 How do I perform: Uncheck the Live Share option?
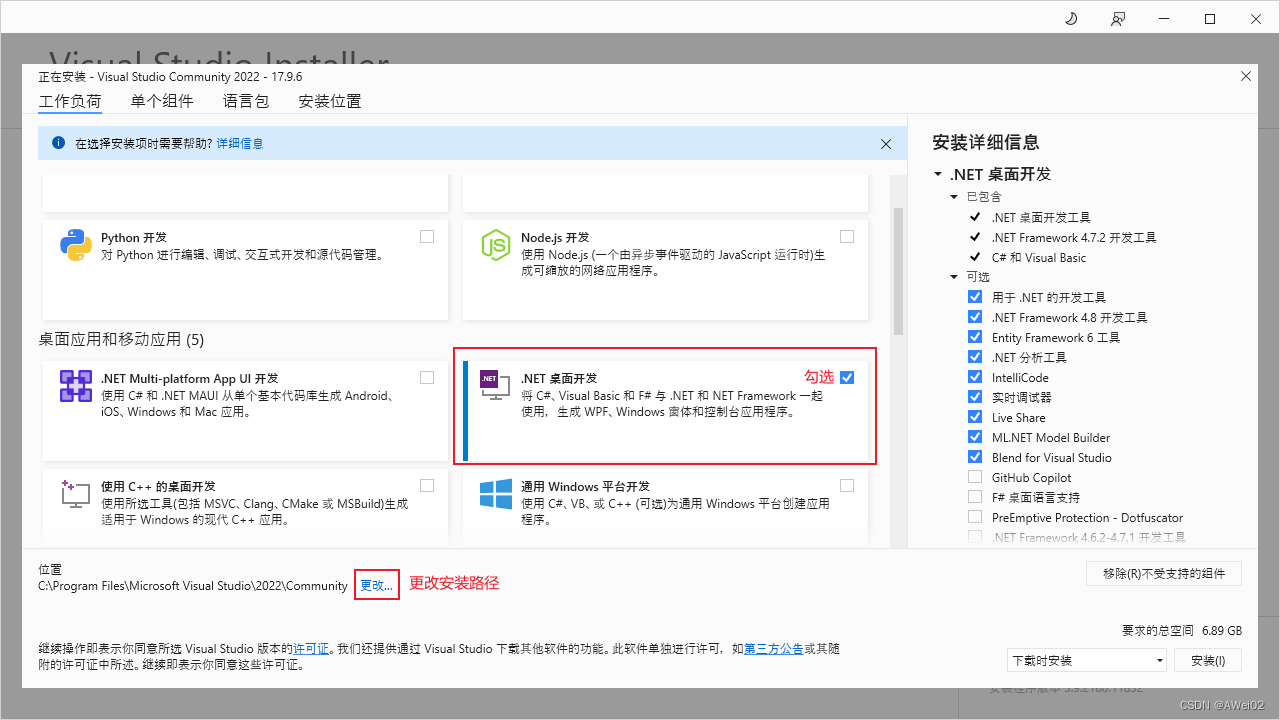coord(975,417)
